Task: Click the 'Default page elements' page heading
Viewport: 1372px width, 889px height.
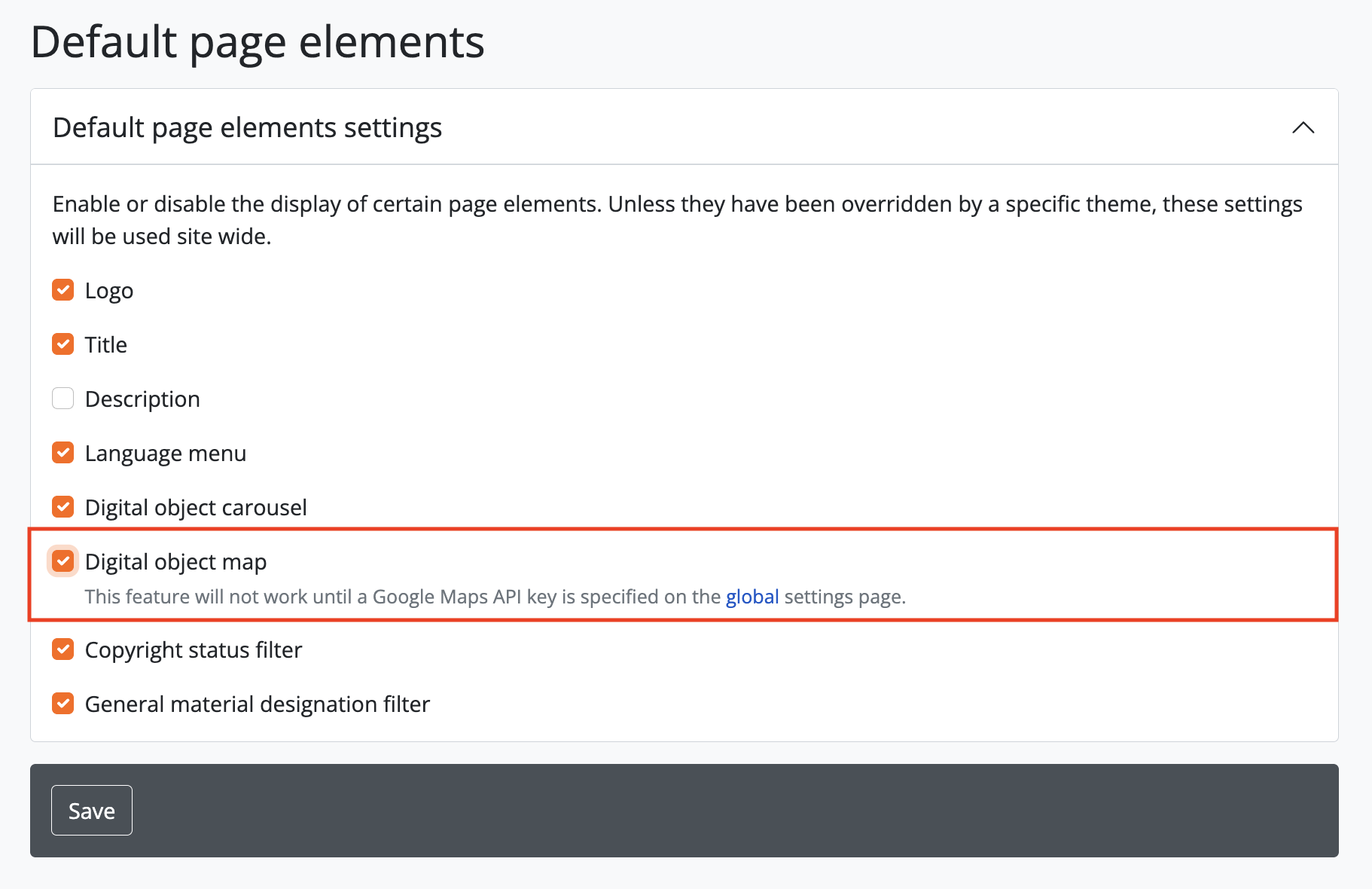Action: [x=257, y=41]
